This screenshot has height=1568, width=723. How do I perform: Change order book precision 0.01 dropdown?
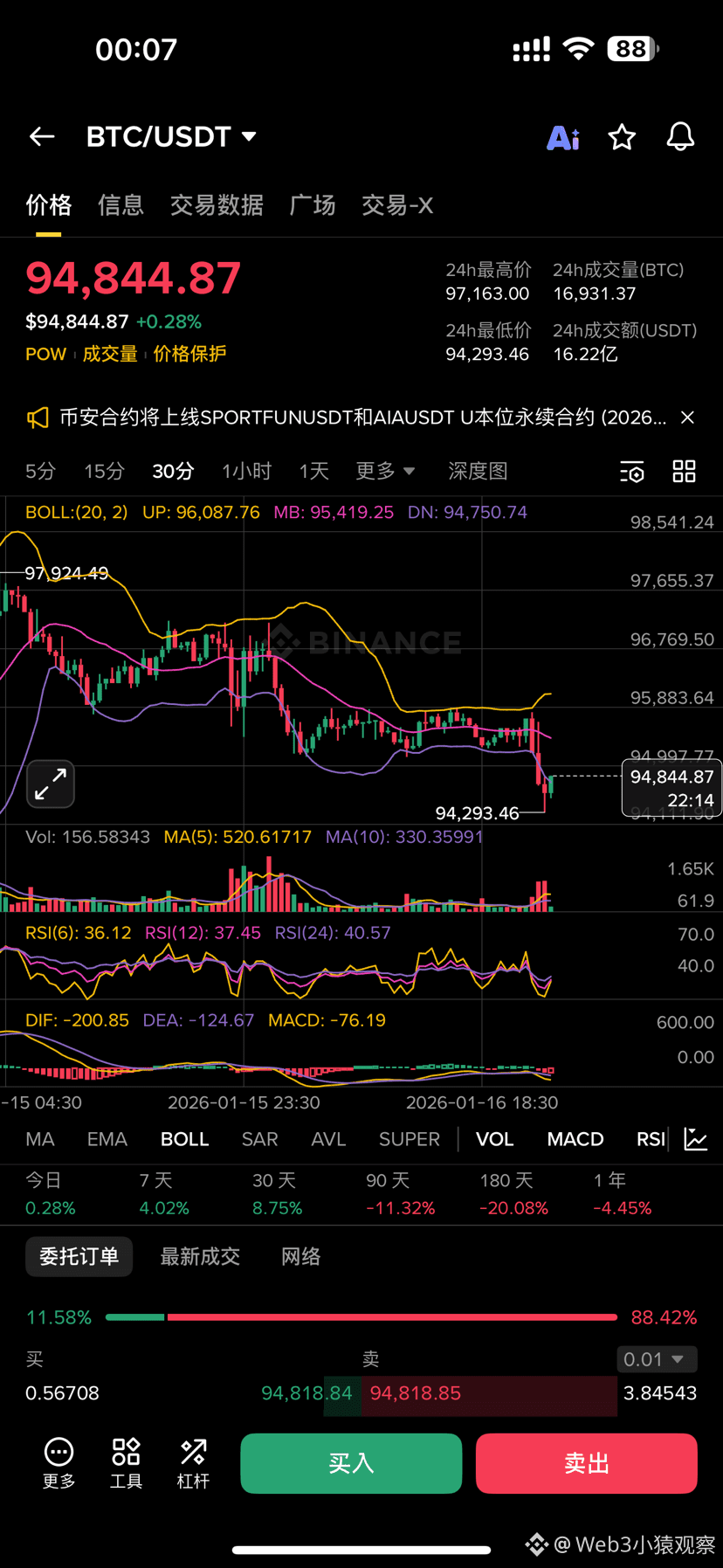[657, 1359]
